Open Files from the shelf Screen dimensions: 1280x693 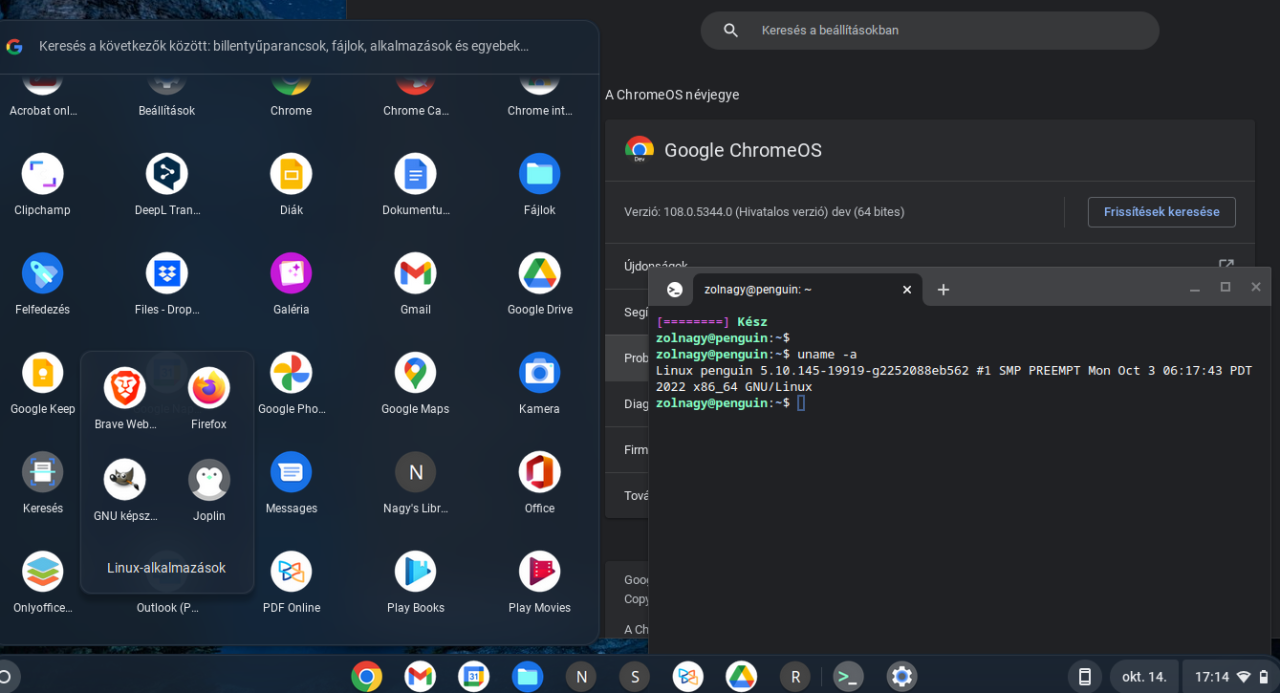coord(527,677)
